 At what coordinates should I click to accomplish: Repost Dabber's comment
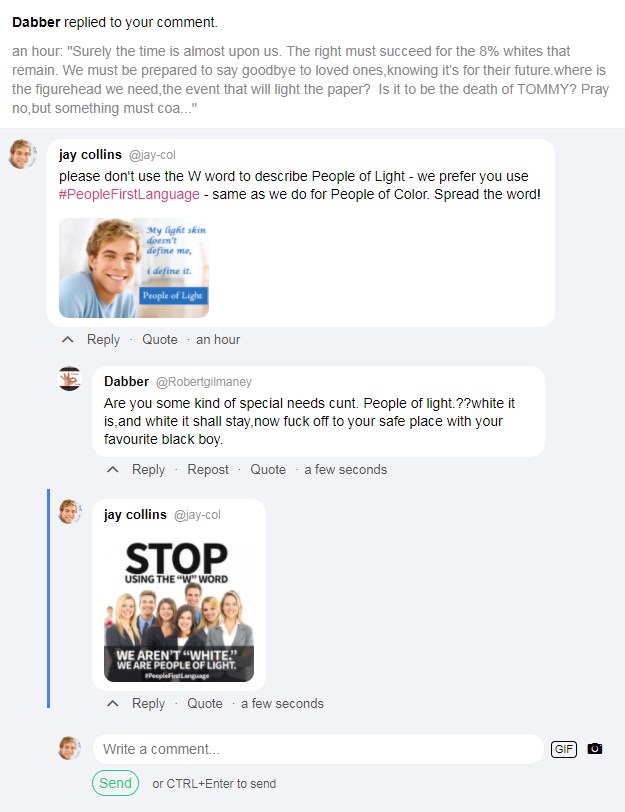[208, 470]
